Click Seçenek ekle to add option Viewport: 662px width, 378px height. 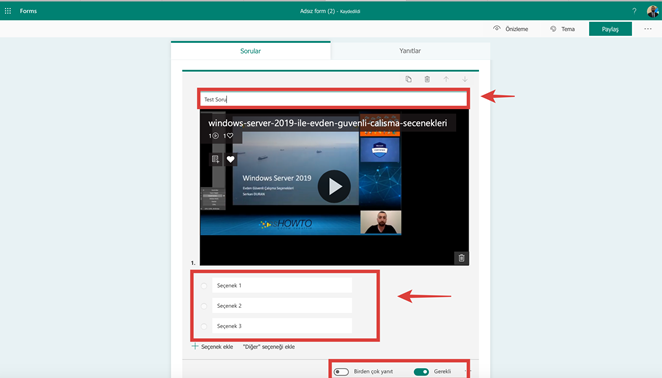(x=212, y=346)
